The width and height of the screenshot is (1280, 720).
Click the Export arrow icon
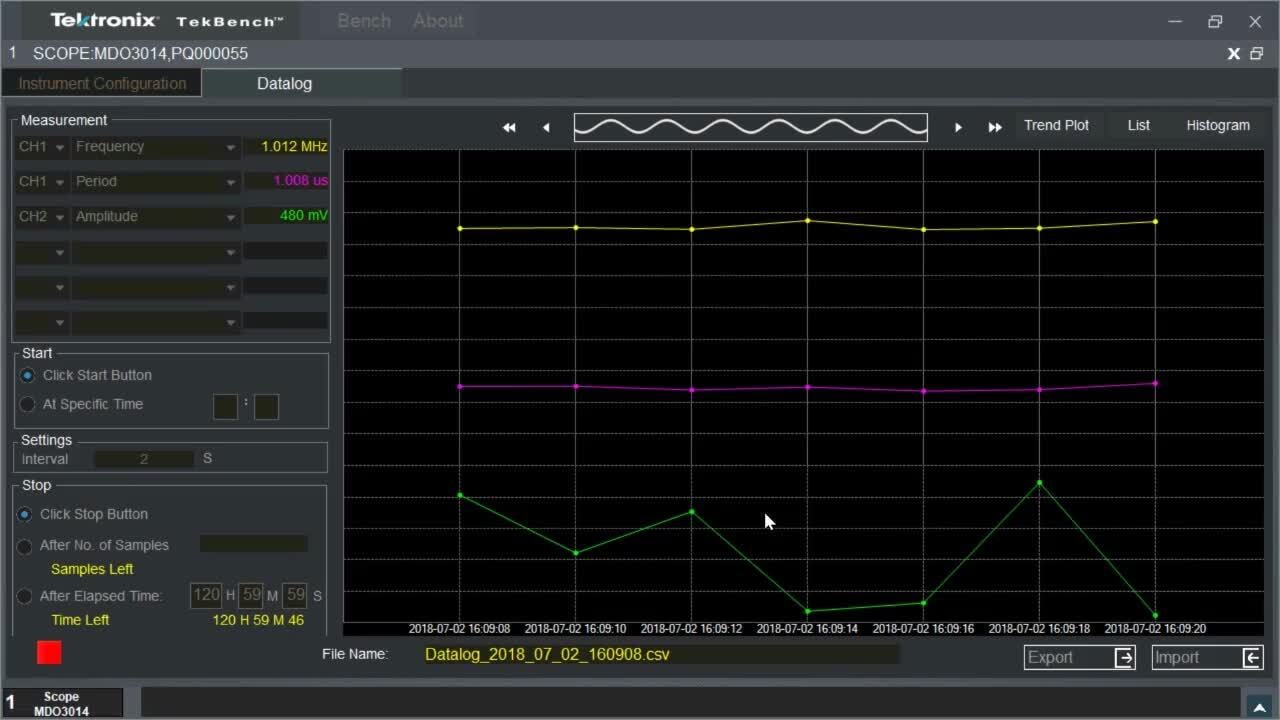(x=1124, y=657)
